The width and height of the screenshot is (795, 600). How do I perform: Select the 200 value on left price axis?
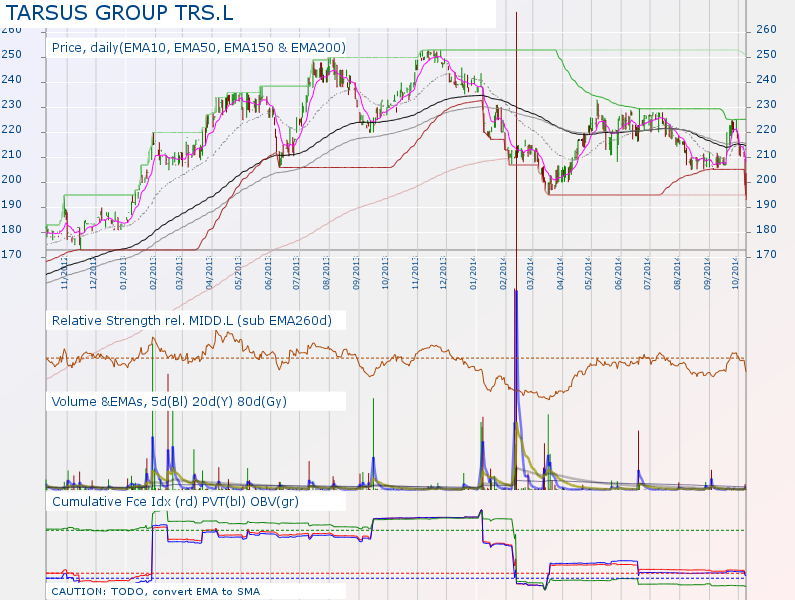click(x=11, y=180)
